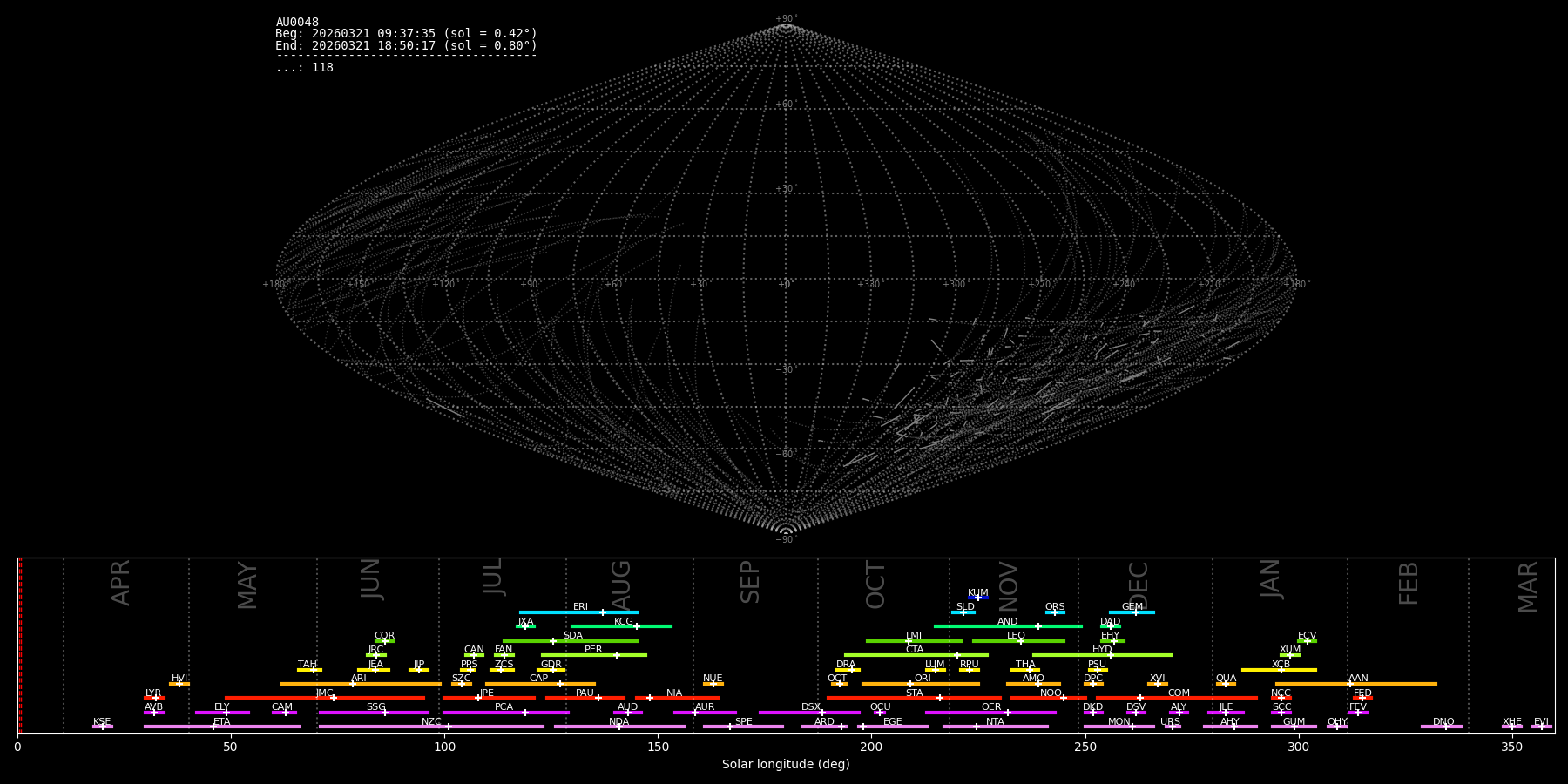The height and width of the screenshot is (784, 1568).
Task: Select the NDA shower label
Action: pos(618,722)
